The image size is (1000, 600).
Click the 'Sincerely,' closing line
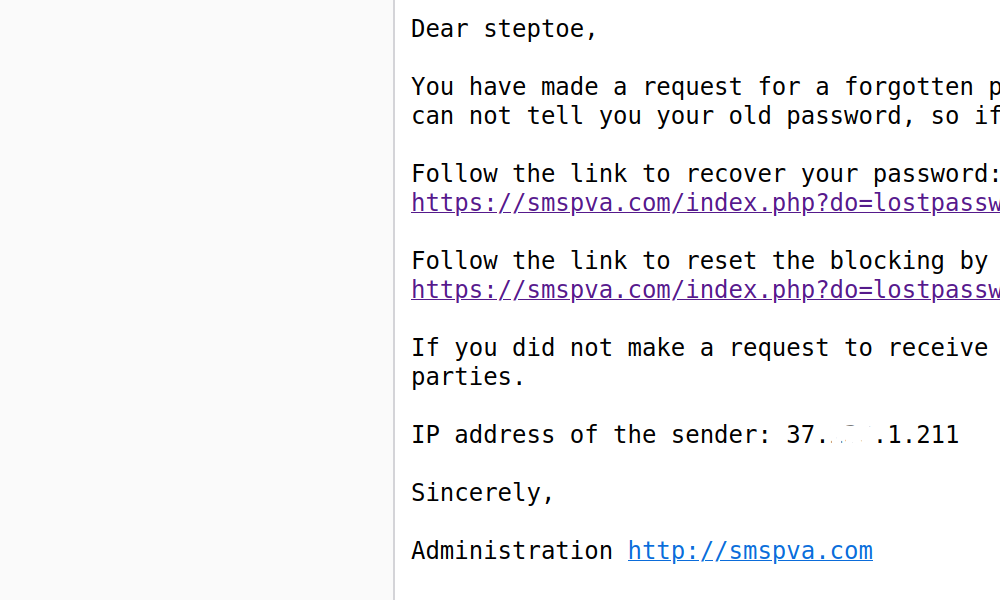coord(483,493)
